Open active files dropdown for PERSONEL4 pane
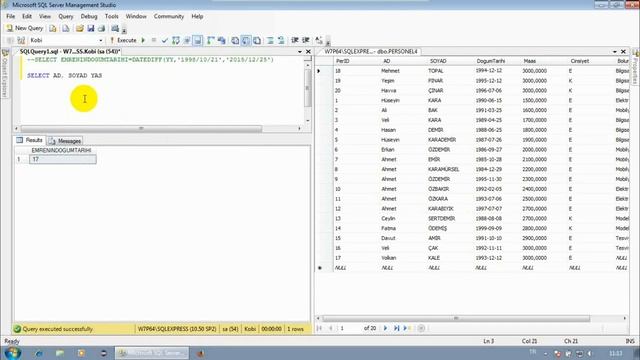 pos(615,52)
